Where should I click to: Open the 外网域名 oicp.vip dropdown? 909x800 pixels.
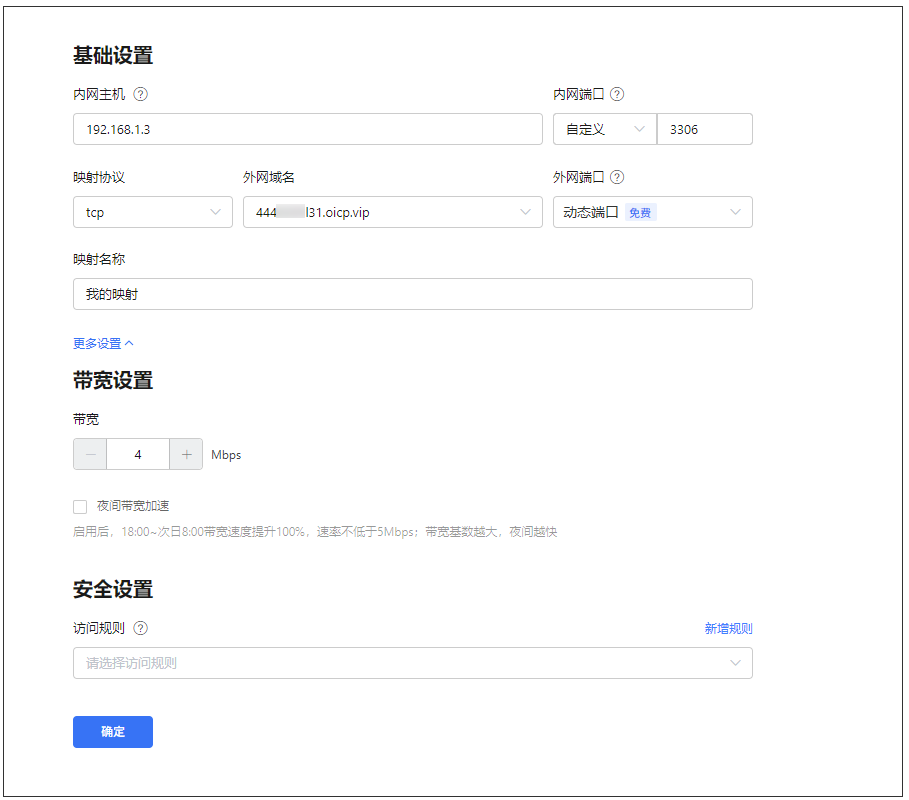tap(392, 212)
